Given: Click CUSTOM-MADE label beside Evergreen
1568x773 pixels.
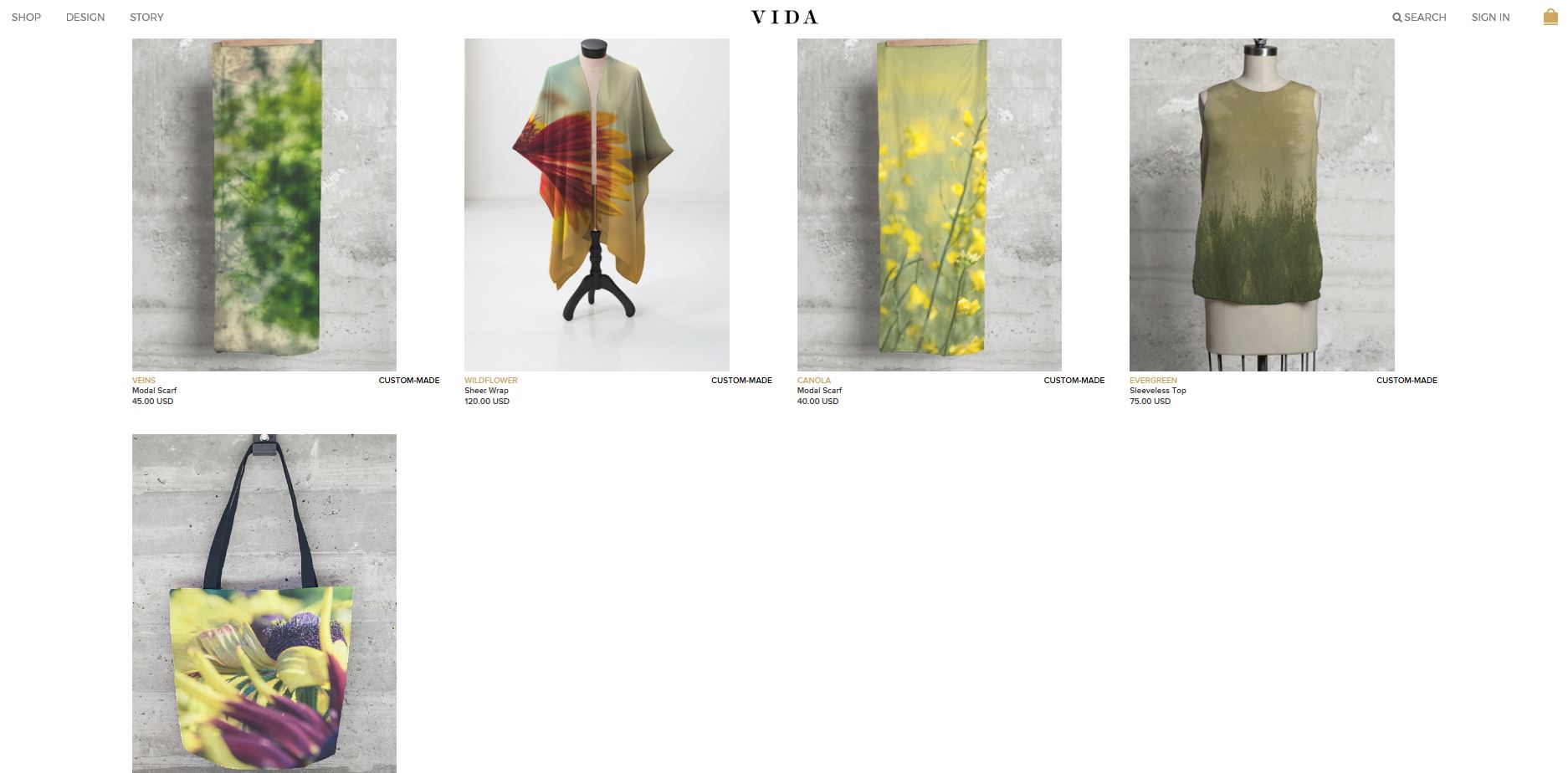Looking at the screenshot, I should (x=1407, y=381).
